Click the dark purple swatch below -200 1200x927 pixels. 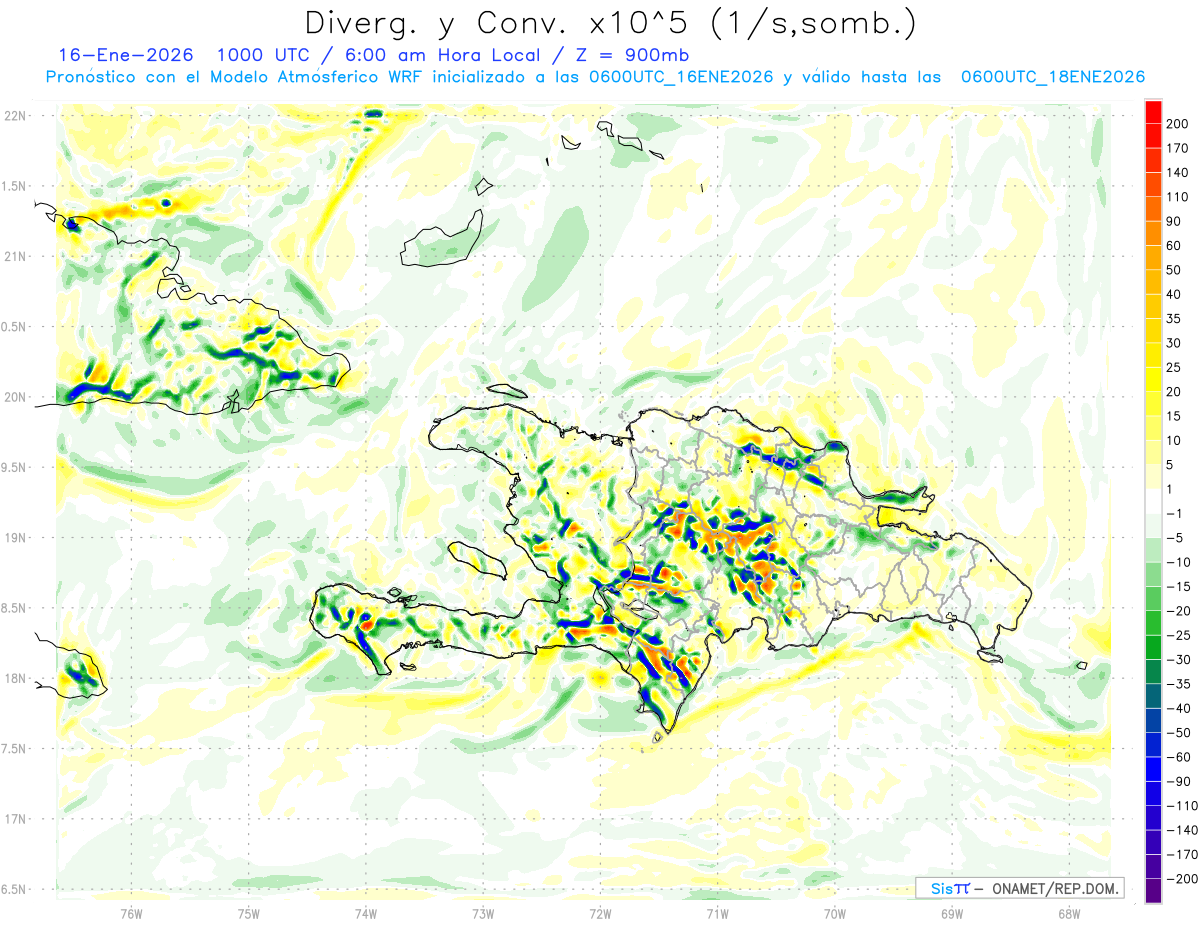(1153, 891)
